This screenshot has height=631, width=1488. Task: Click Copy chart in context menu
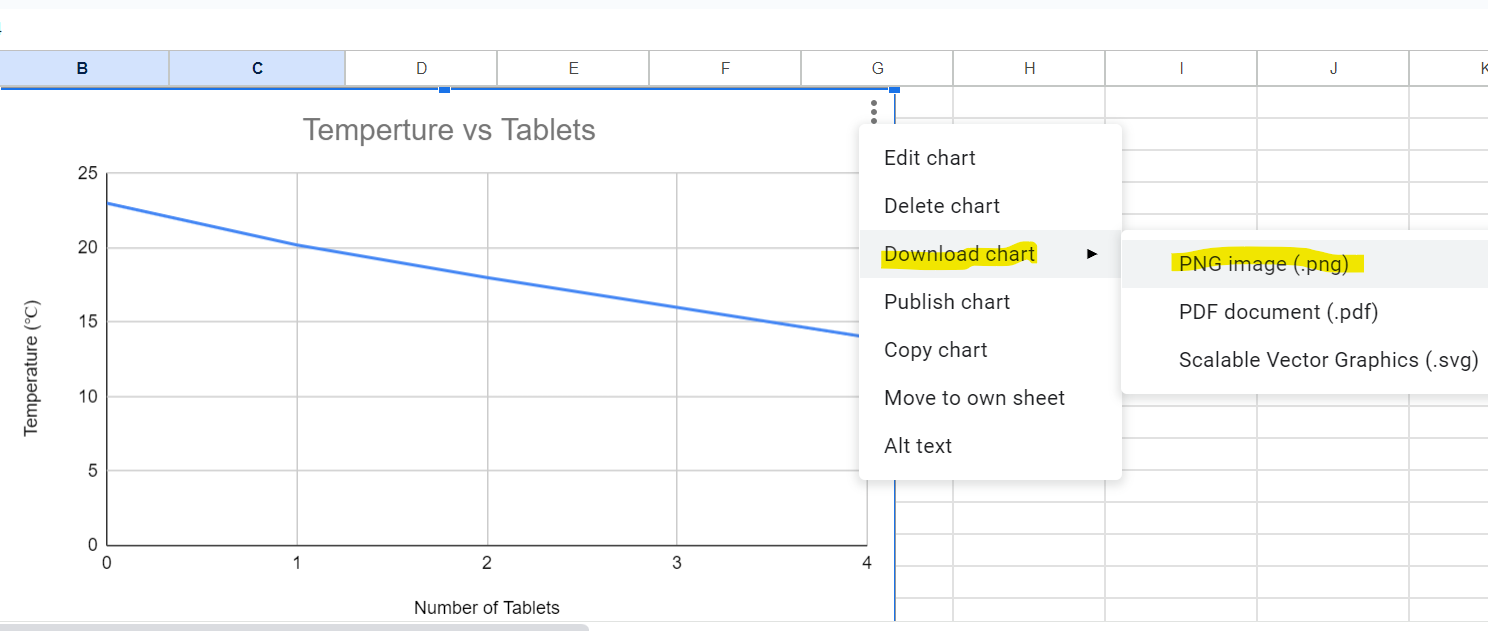coord(935,350)
